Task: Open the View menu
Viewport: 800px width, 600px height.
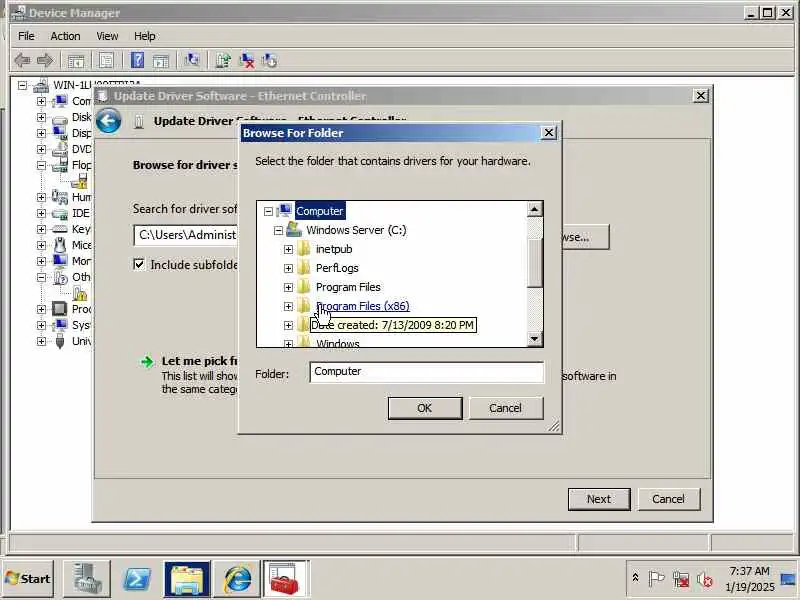Action: [107, 36]
